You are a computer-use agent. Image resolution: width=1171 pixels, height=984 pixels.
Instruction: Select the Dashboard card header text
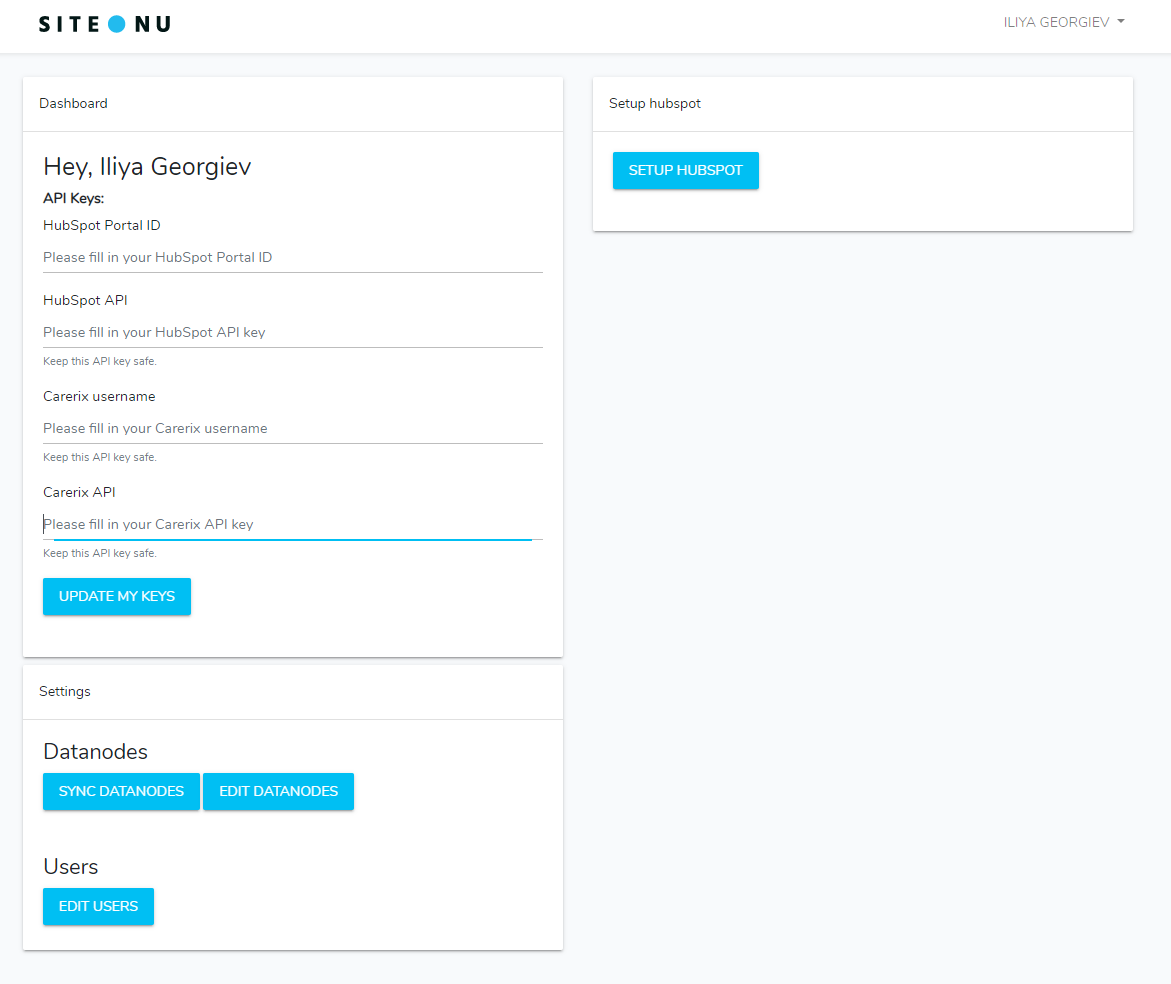(x=73, y=104)
